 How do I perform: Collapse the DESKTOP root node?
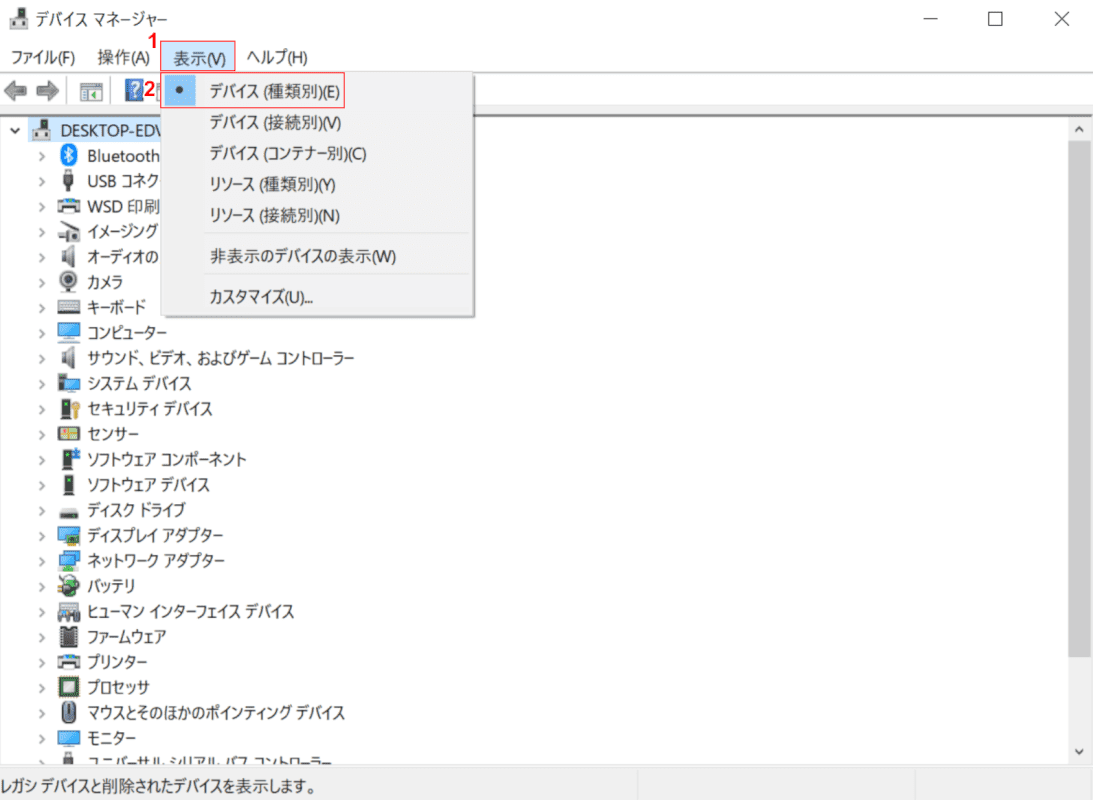point(15,130)
